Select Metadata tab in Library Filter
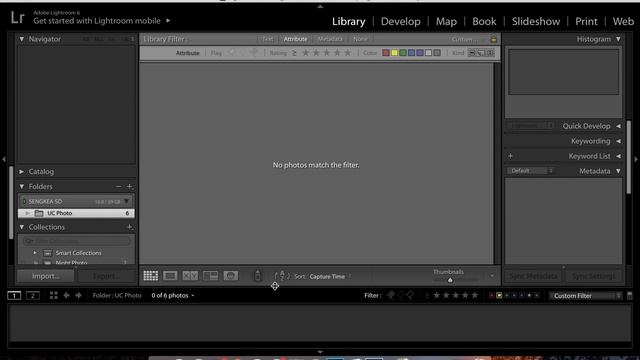 click(x=330, y=39)
